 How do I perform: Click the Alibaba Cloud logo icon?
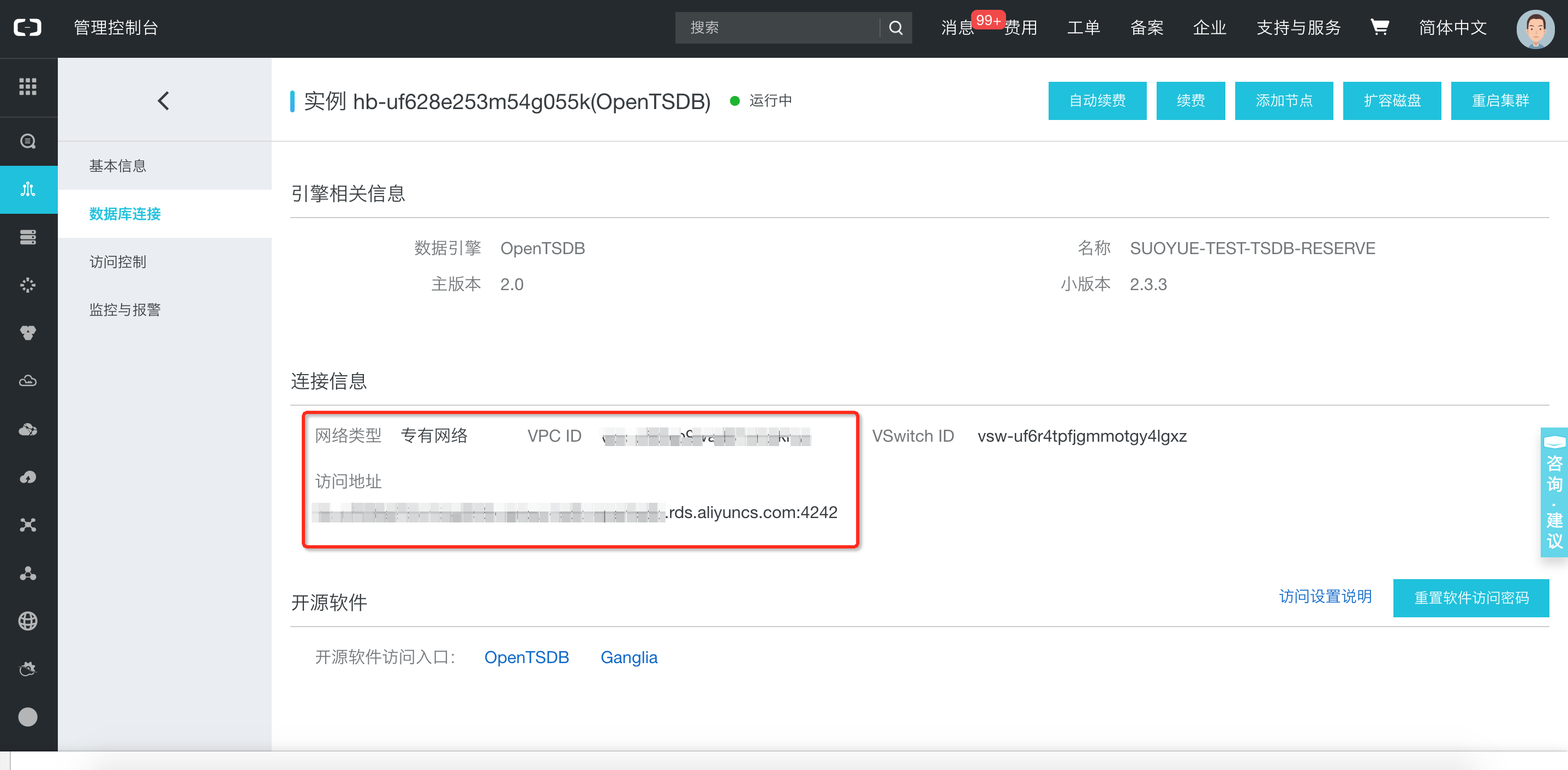click(x=28, y=27)
